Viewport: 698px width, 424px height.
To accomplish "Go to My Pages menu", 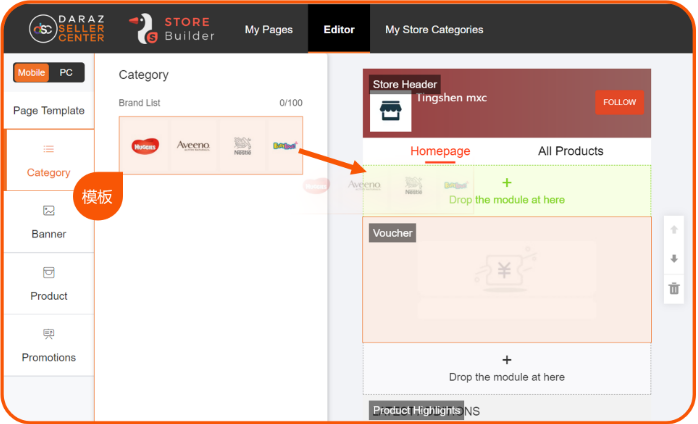I will pyautogui.click(x=269, y=29).
